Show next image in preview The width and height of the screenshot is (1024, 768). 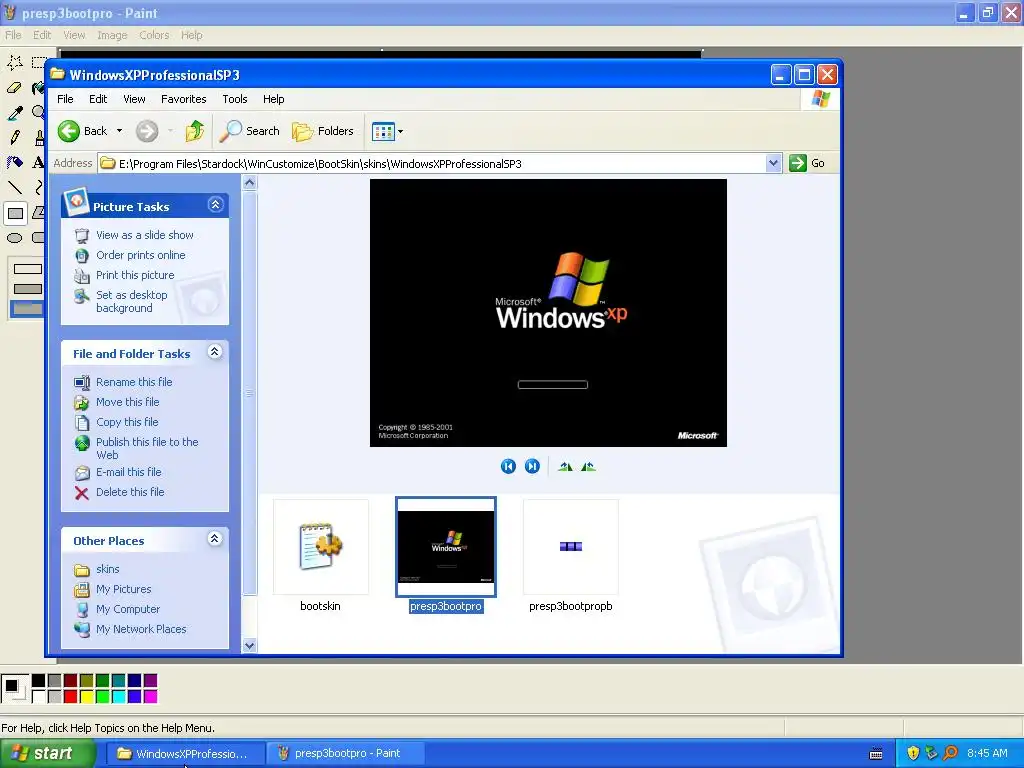[x=532, y=466]
